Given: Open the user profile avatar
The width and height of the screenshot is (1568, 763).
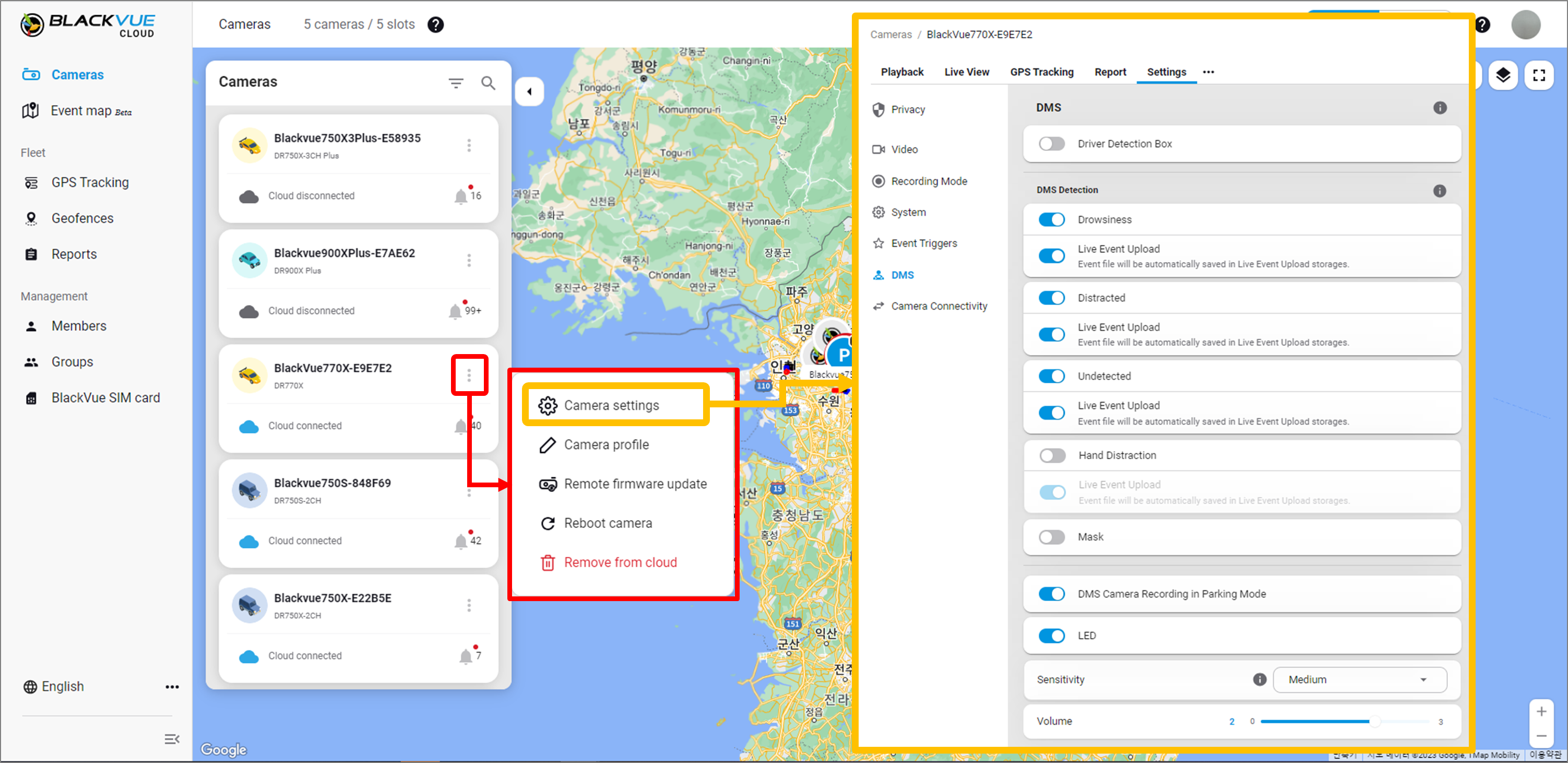Looking at the screenshot, I should coord(1525,25).
